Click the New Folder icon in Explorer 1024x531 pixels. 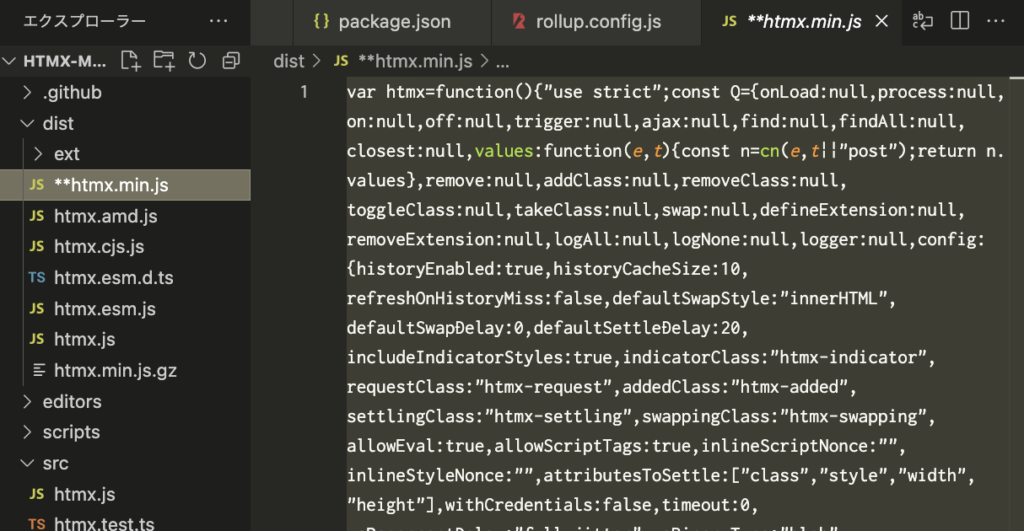pos(163,61)
